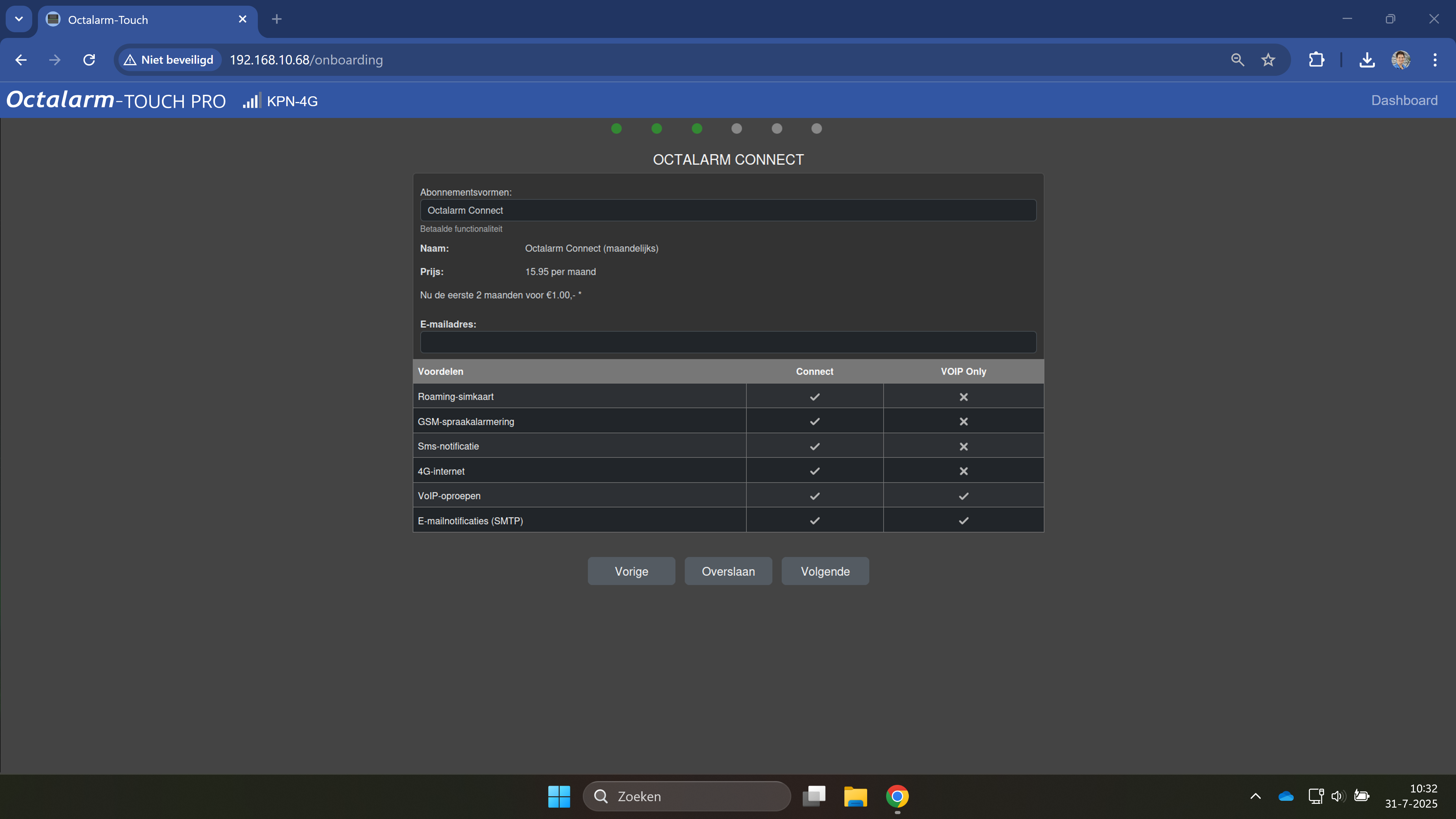Open the browser extensions puzzle icon
Screen dimensions: 1456x819
click(x=1316, y=60)
